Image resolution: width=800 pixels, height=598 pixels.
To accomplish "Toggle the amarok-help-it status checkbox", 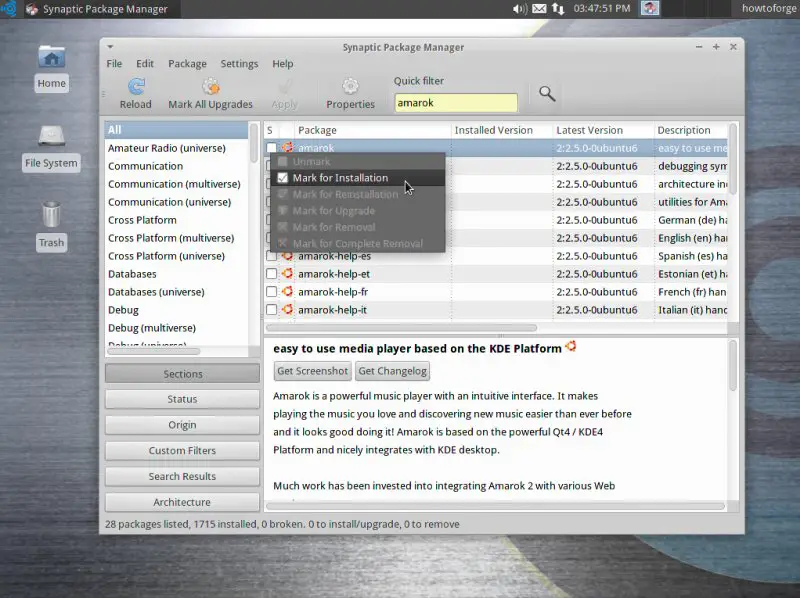I will pos(271,309).
